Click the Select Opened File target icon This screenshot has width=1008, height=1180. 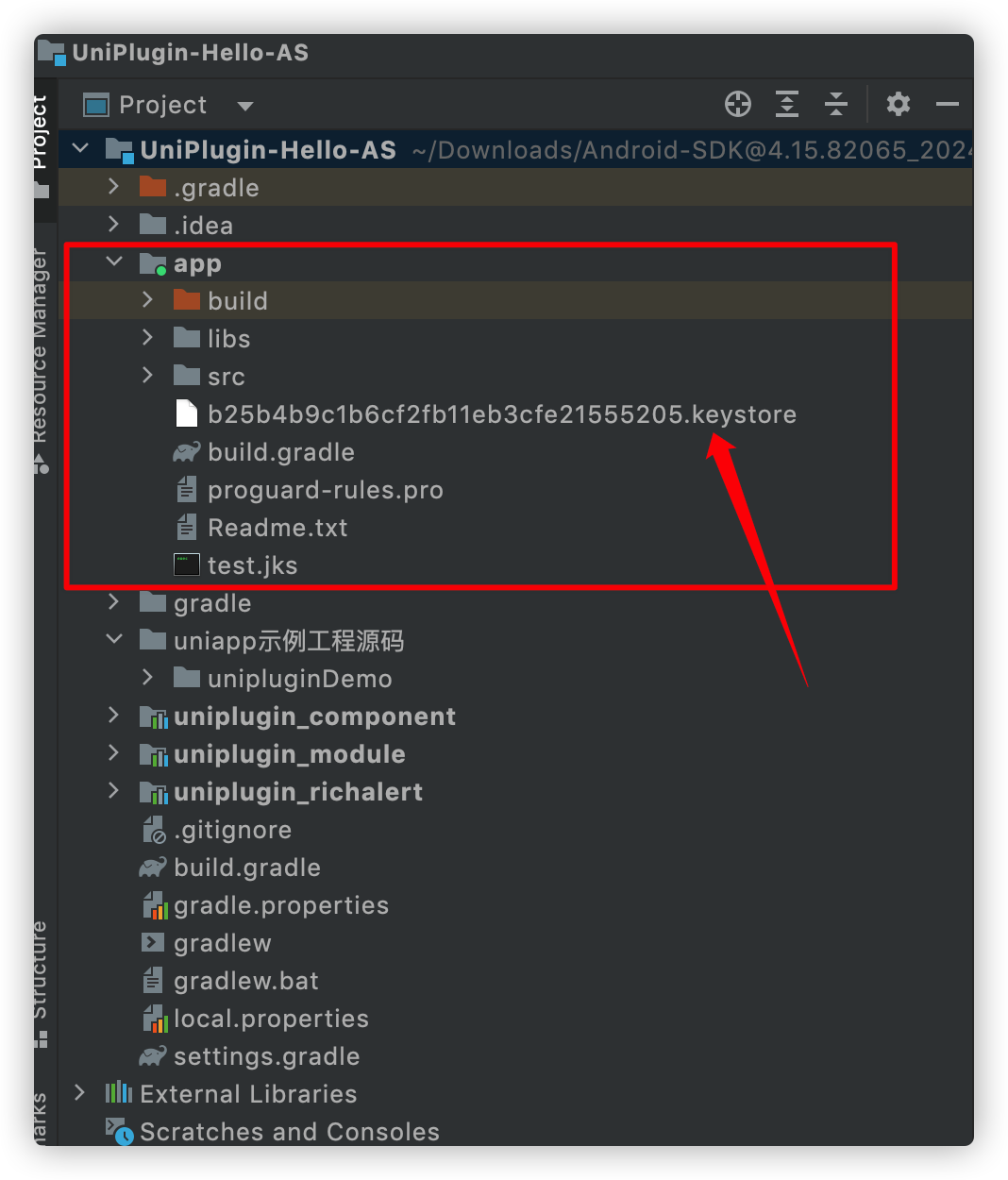click(x=738, y=104)
